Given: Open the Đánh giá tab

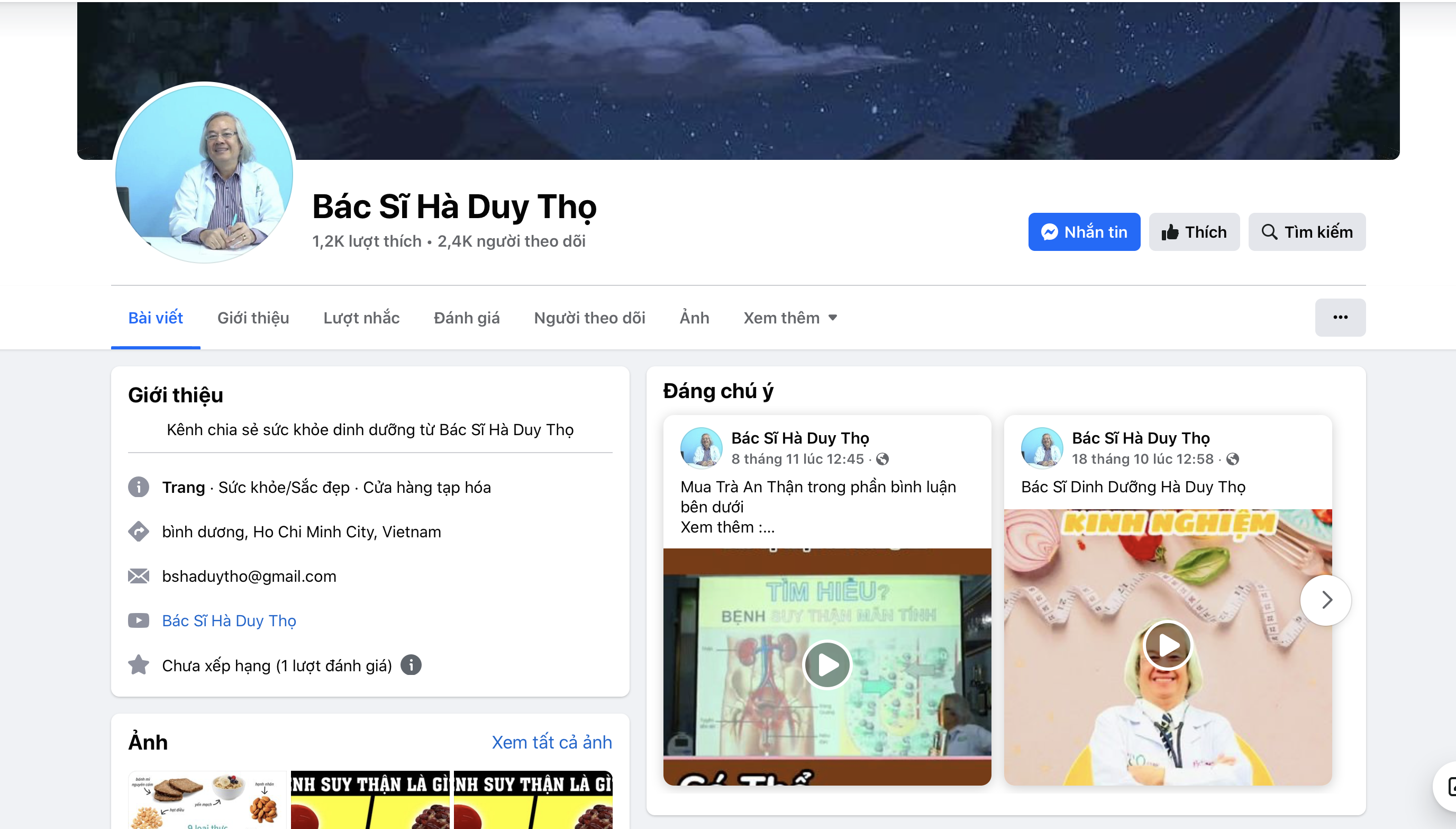Looking at the screenshot, I should click(466, 318).
